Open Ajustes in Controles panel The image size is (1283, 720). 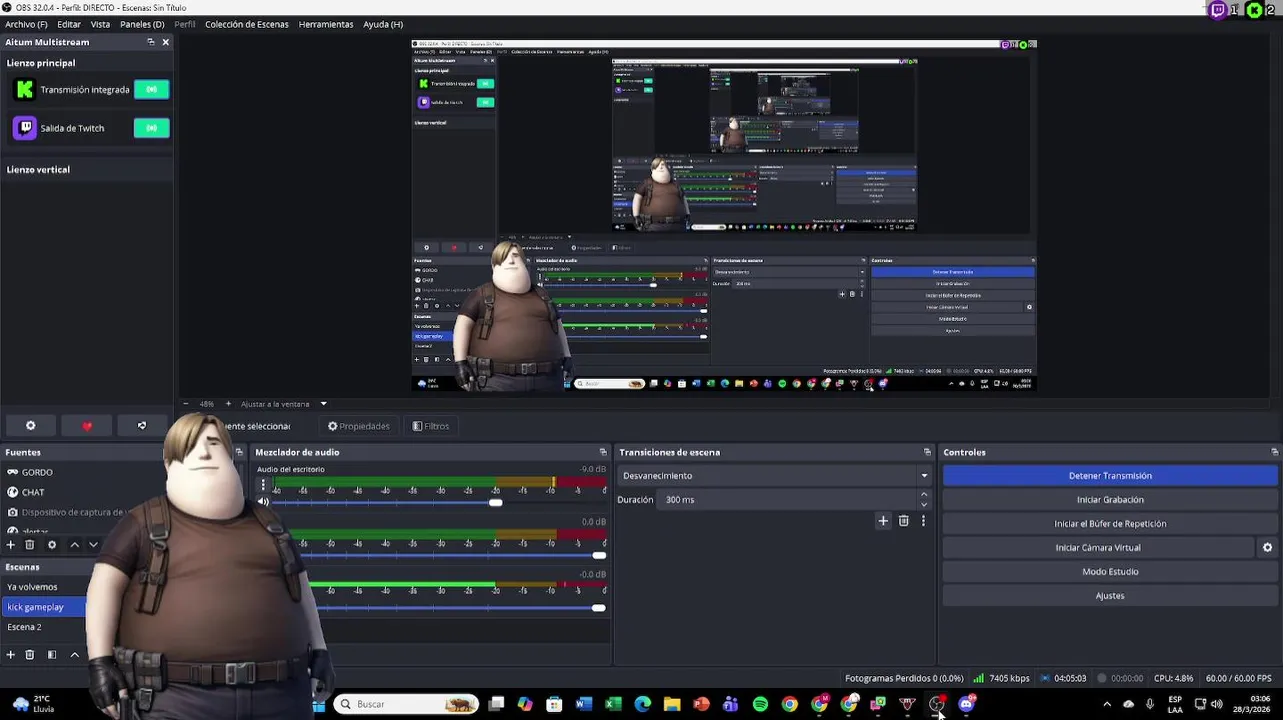coord(1110,596)
